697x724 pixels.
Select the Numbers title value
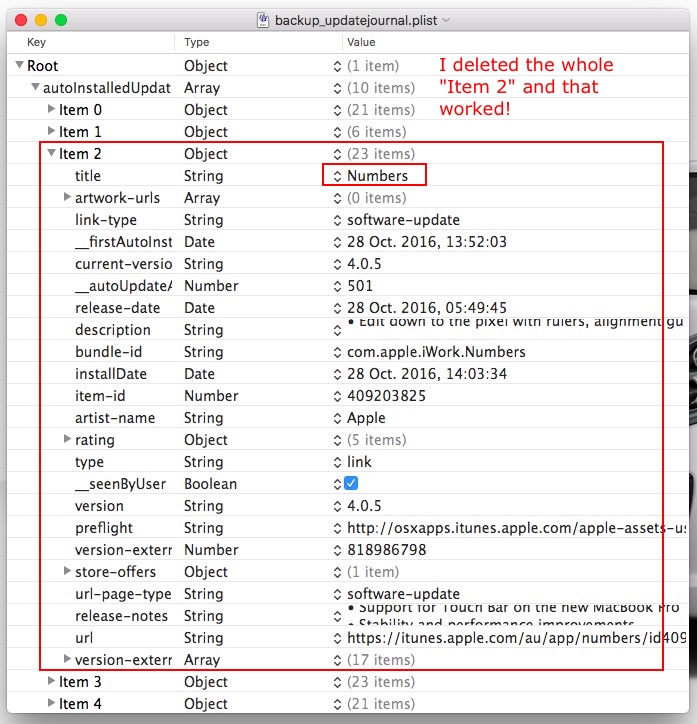(378, 176)
